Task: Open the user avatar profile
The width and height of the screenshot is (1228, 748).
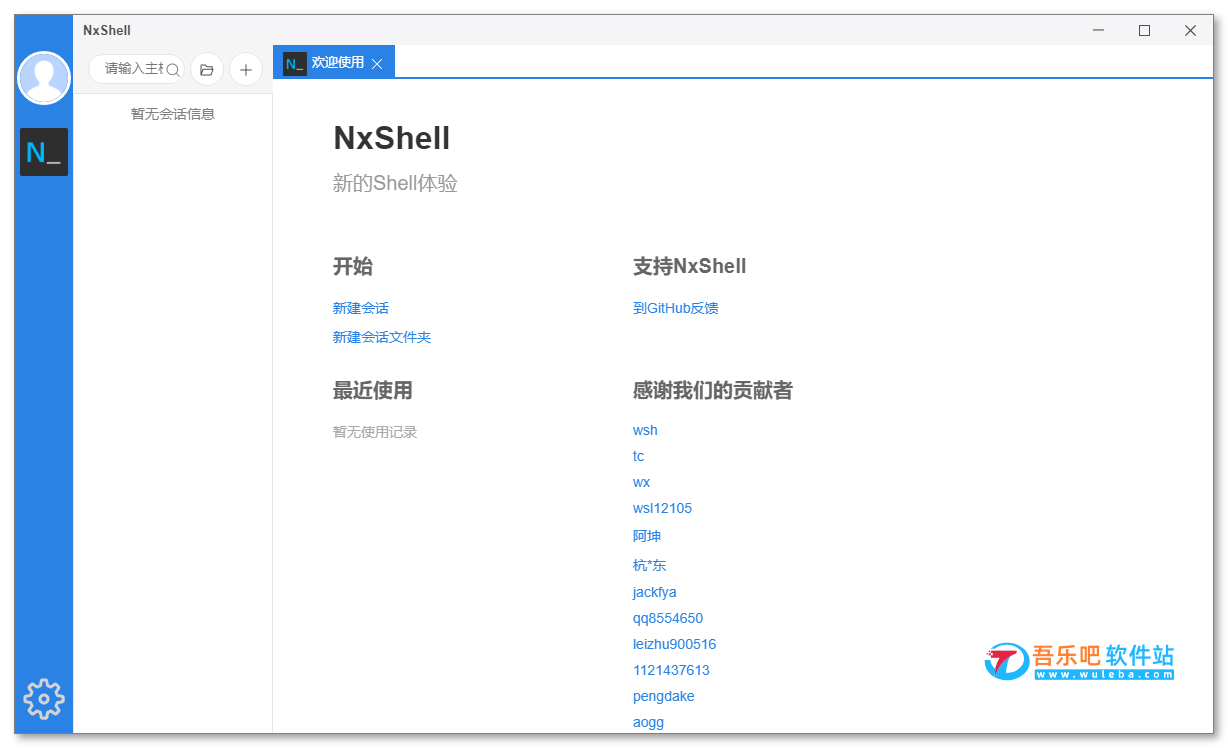Action: click(x=44, y=78)
